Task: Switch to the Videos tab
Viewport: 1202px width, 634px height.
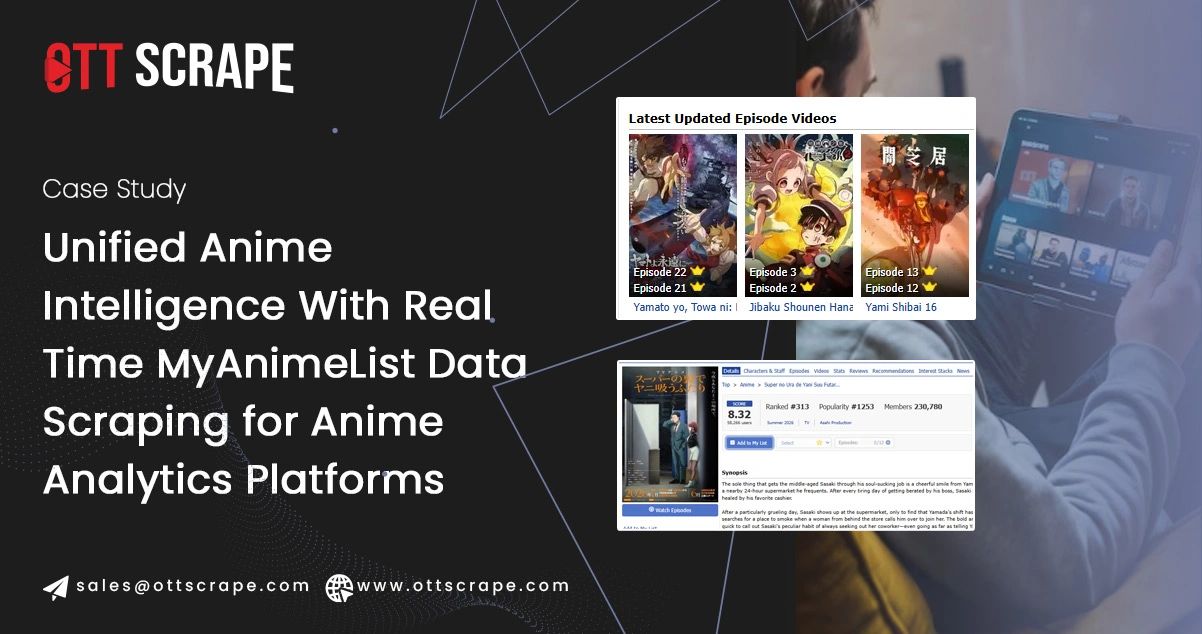Action: tap(821, 371)
